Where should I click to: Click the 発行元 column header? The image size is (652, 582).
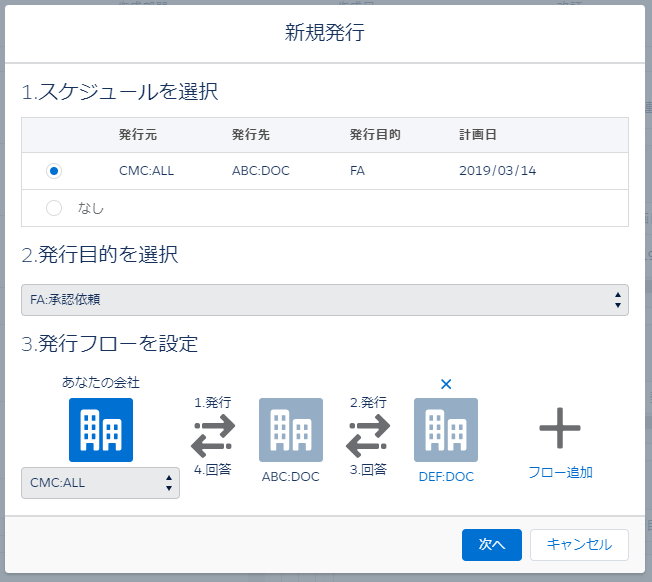[137, 135]
